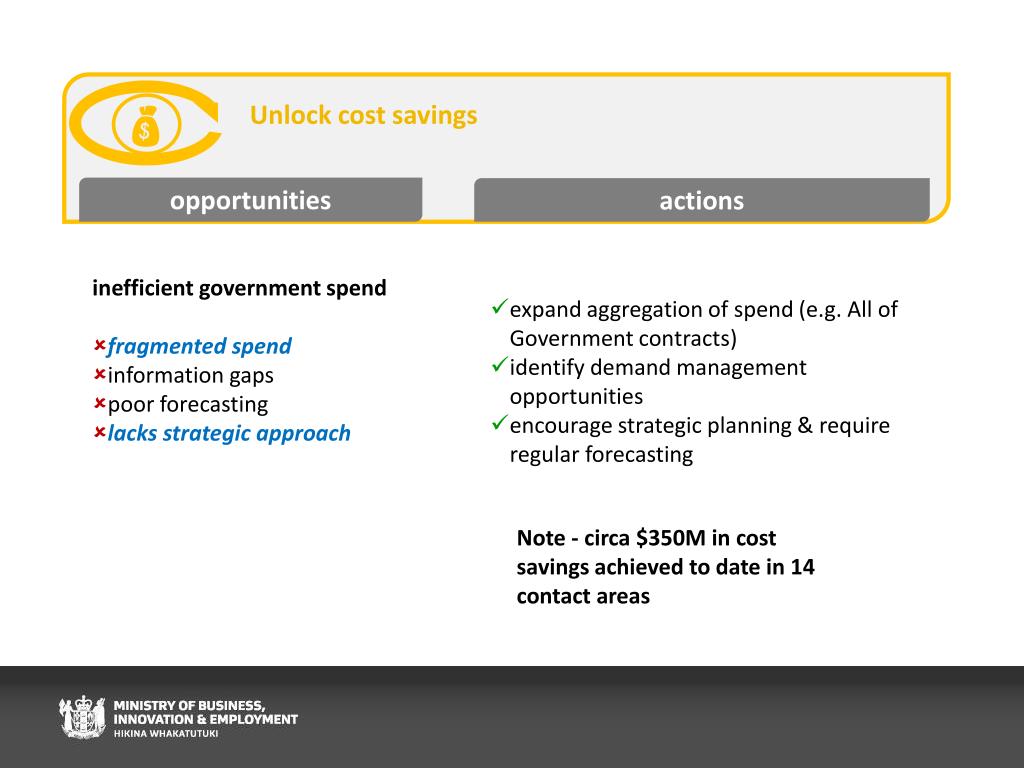
Task: Click the red cross beside 'poor forecasting'
Action: [99, 403]
